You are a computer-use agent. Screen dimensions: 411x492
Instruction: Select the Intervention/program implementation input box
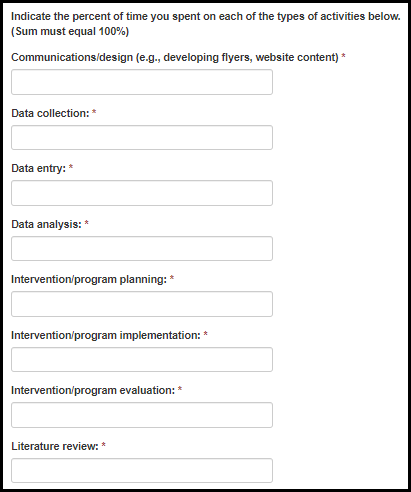coord(142,360)
